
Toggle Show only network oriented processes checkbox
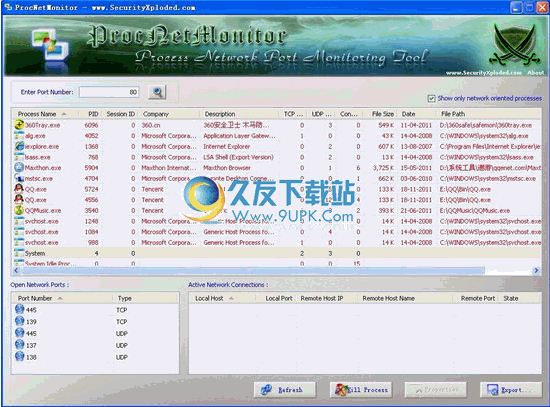click(x=431, y=99)
